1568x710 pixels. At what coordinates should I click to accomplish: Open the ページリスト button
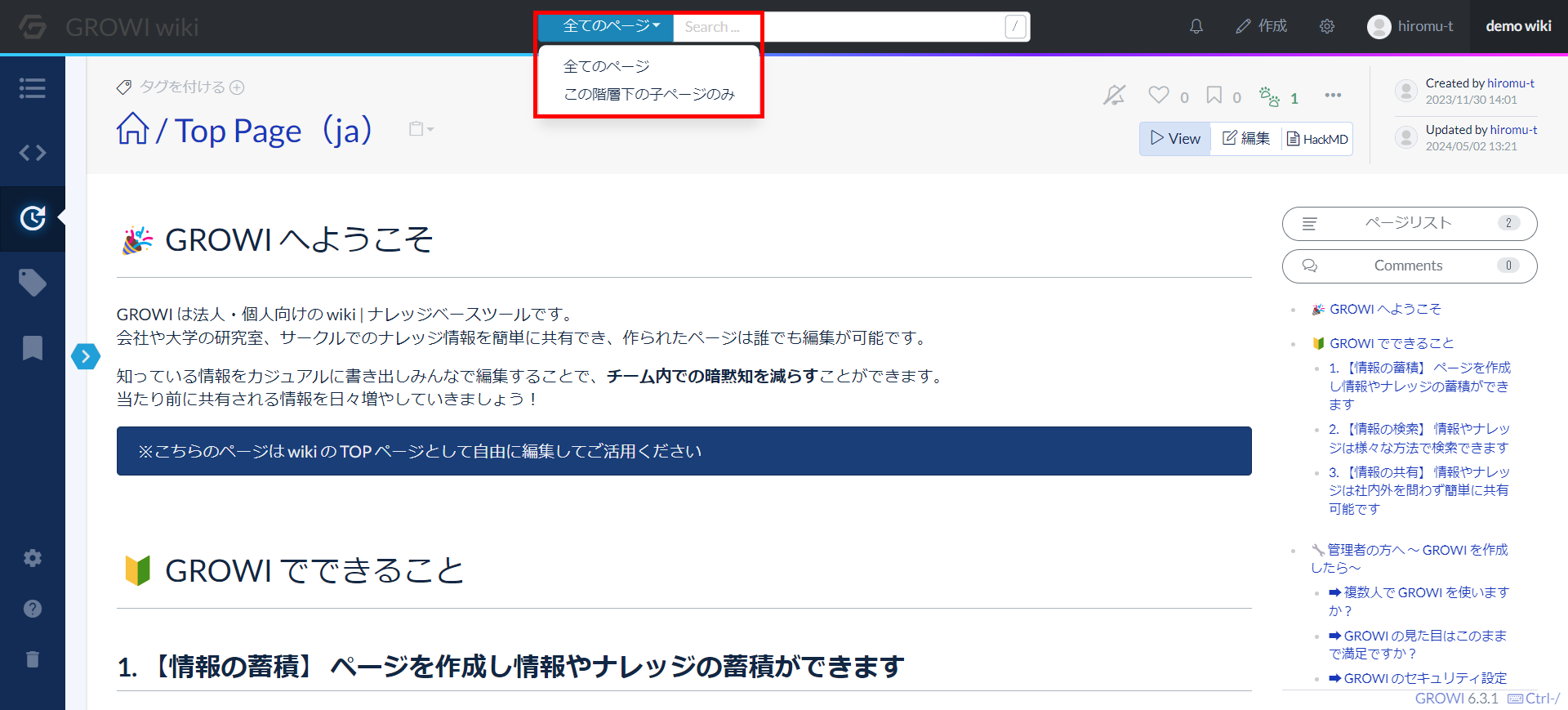[x=1410, y=223]
